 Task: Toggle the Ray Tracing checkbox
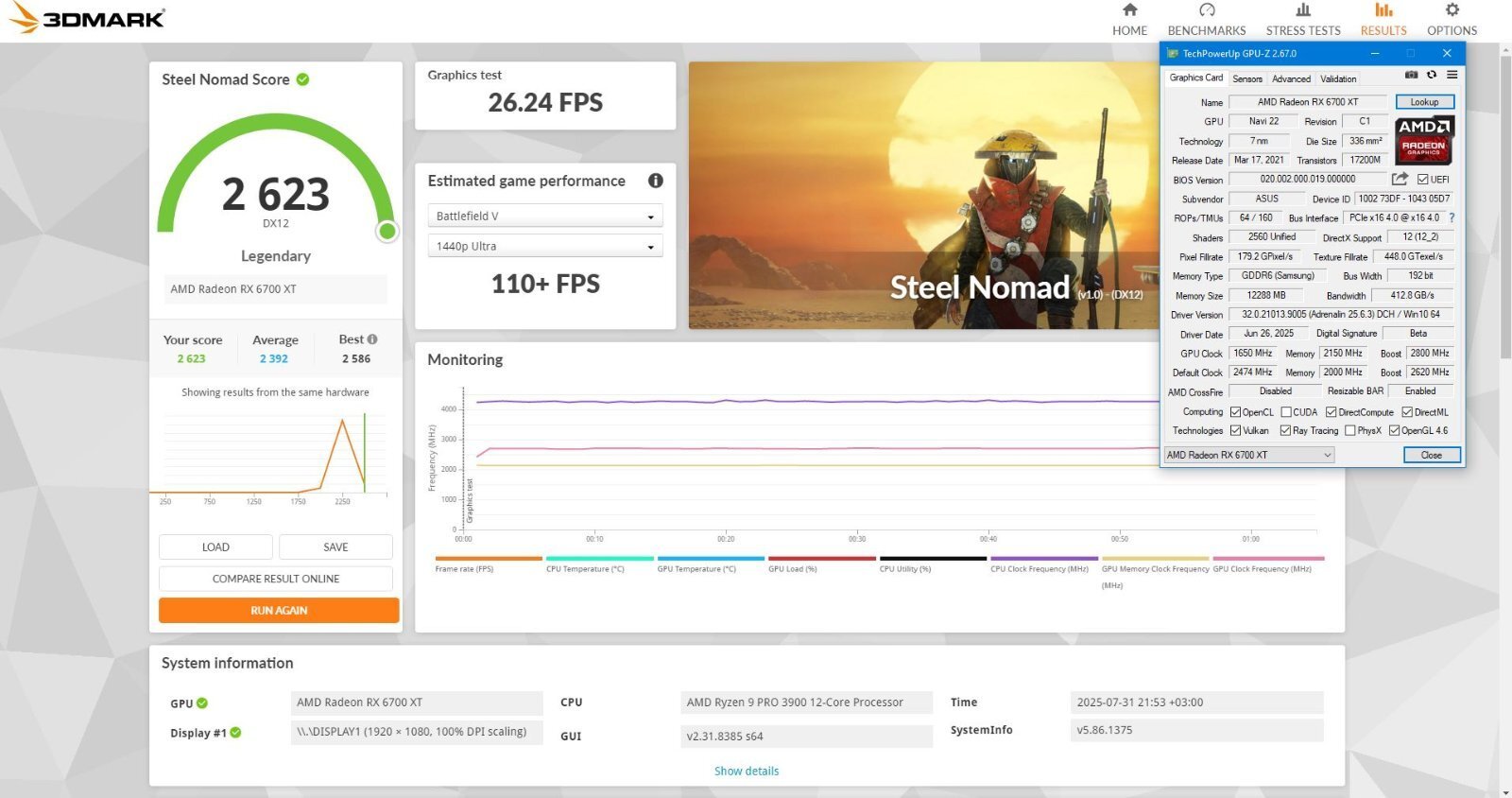click(x=1285, y=431)
